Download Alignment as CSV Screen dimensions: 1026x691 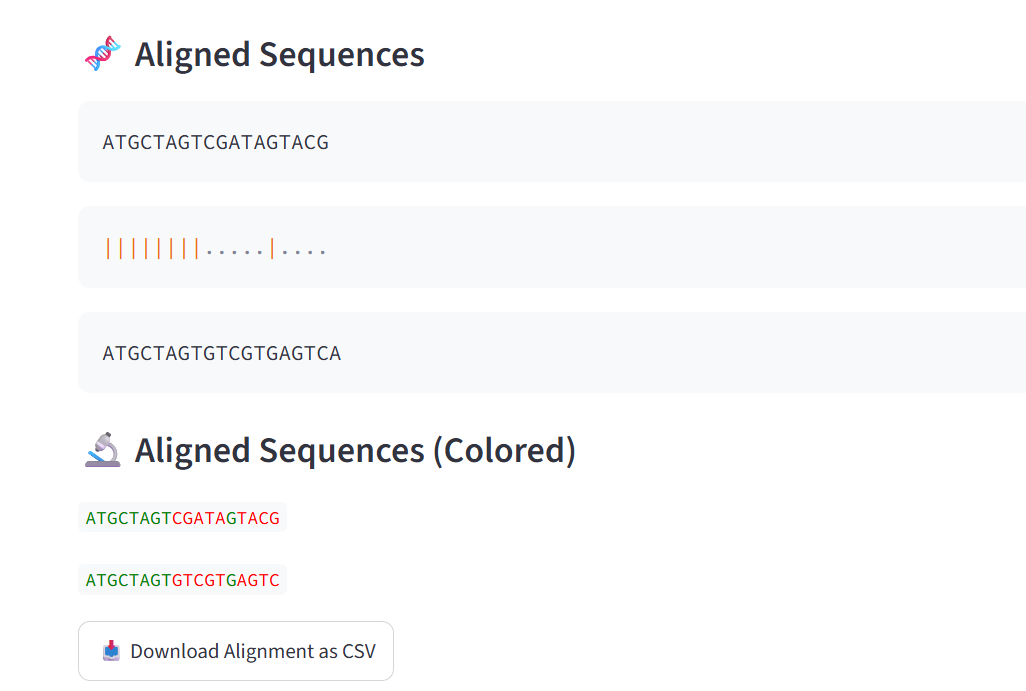tap(236, 651)
